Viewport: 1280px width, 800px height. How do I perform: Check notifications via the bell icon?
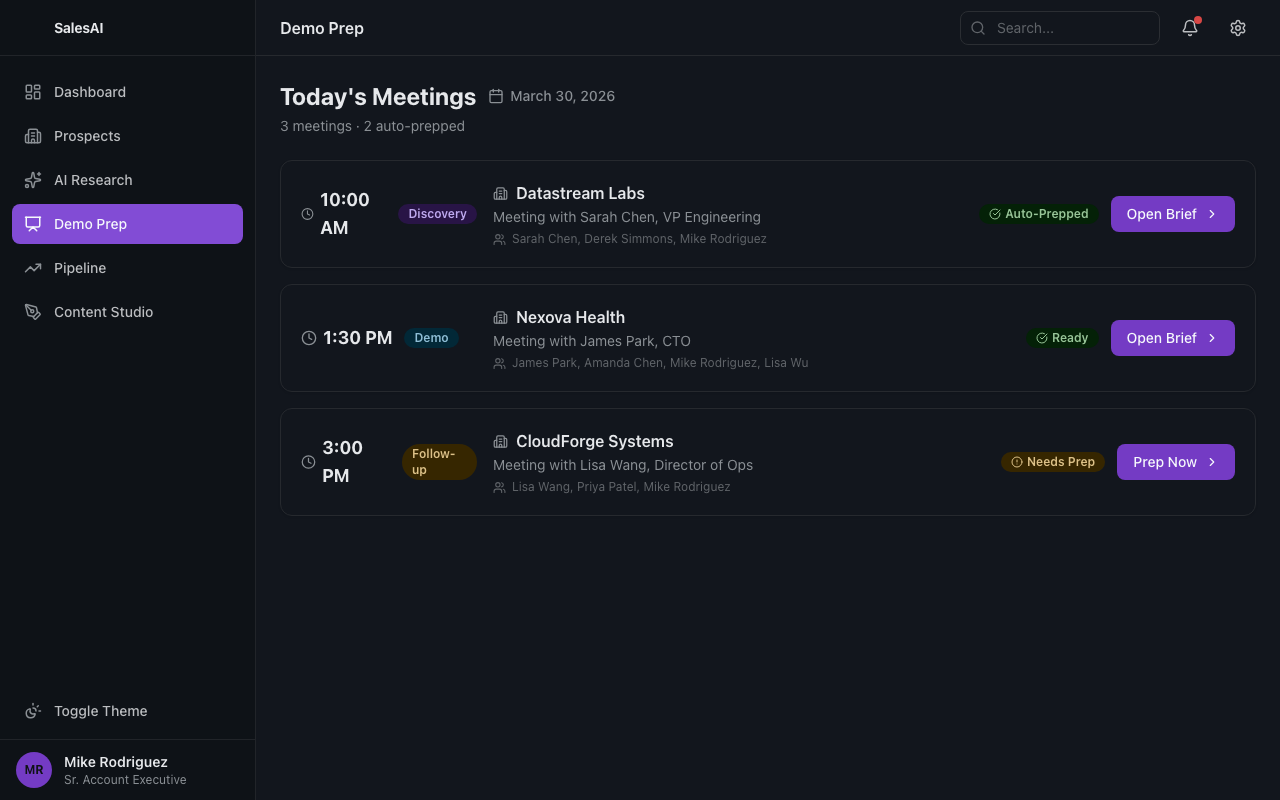(x=1189, y=28)
